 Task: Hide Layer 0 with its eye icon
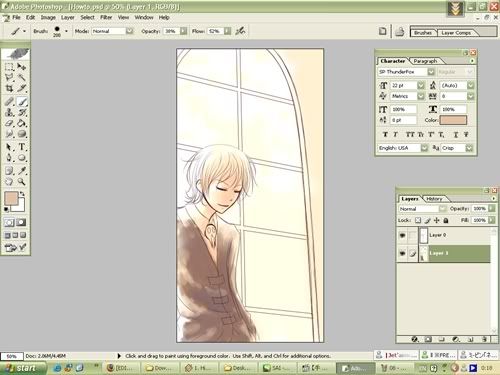click(x=402, y=235)
